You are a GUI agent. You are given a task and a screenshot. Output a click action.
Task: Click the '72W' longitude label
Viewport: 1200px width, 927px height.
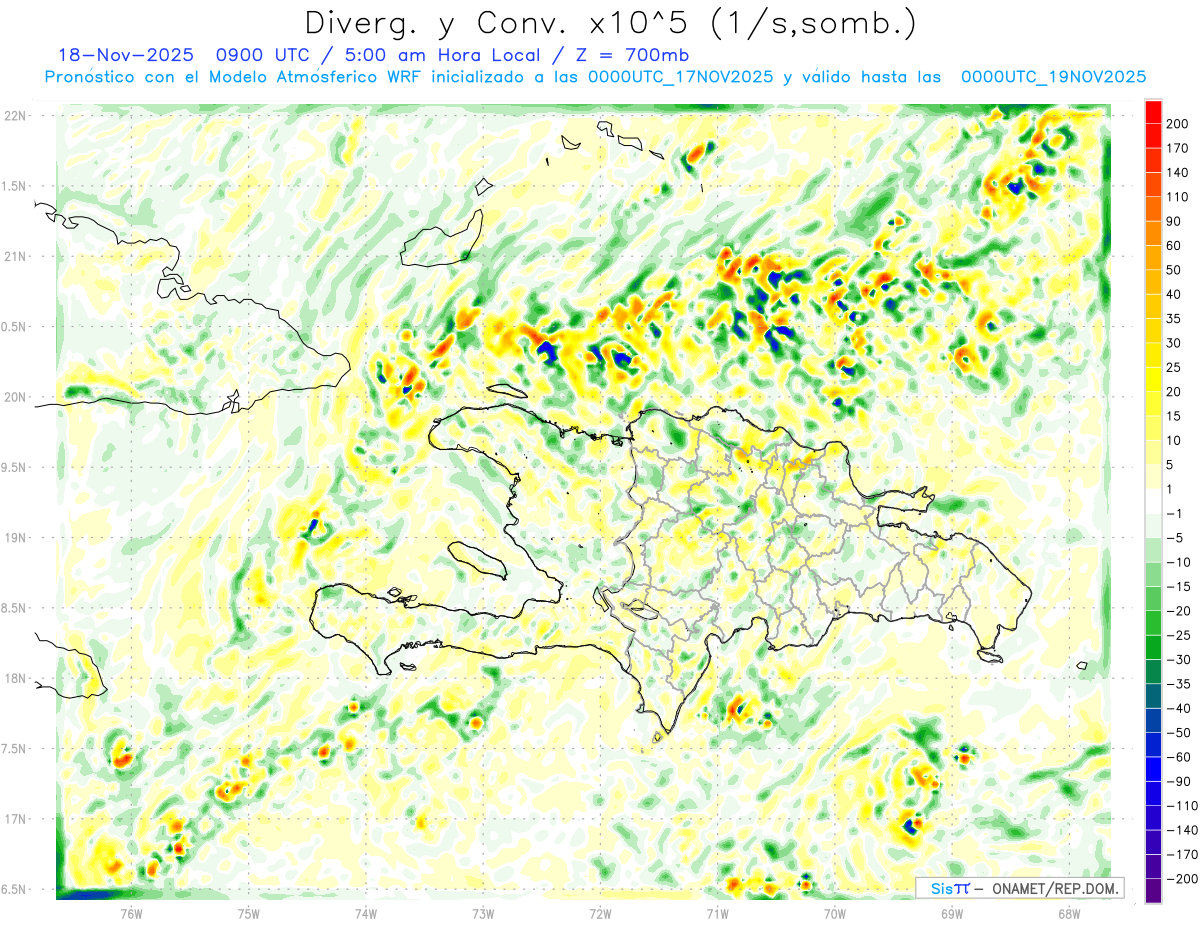pyautogui.click(x=600, y=912)
